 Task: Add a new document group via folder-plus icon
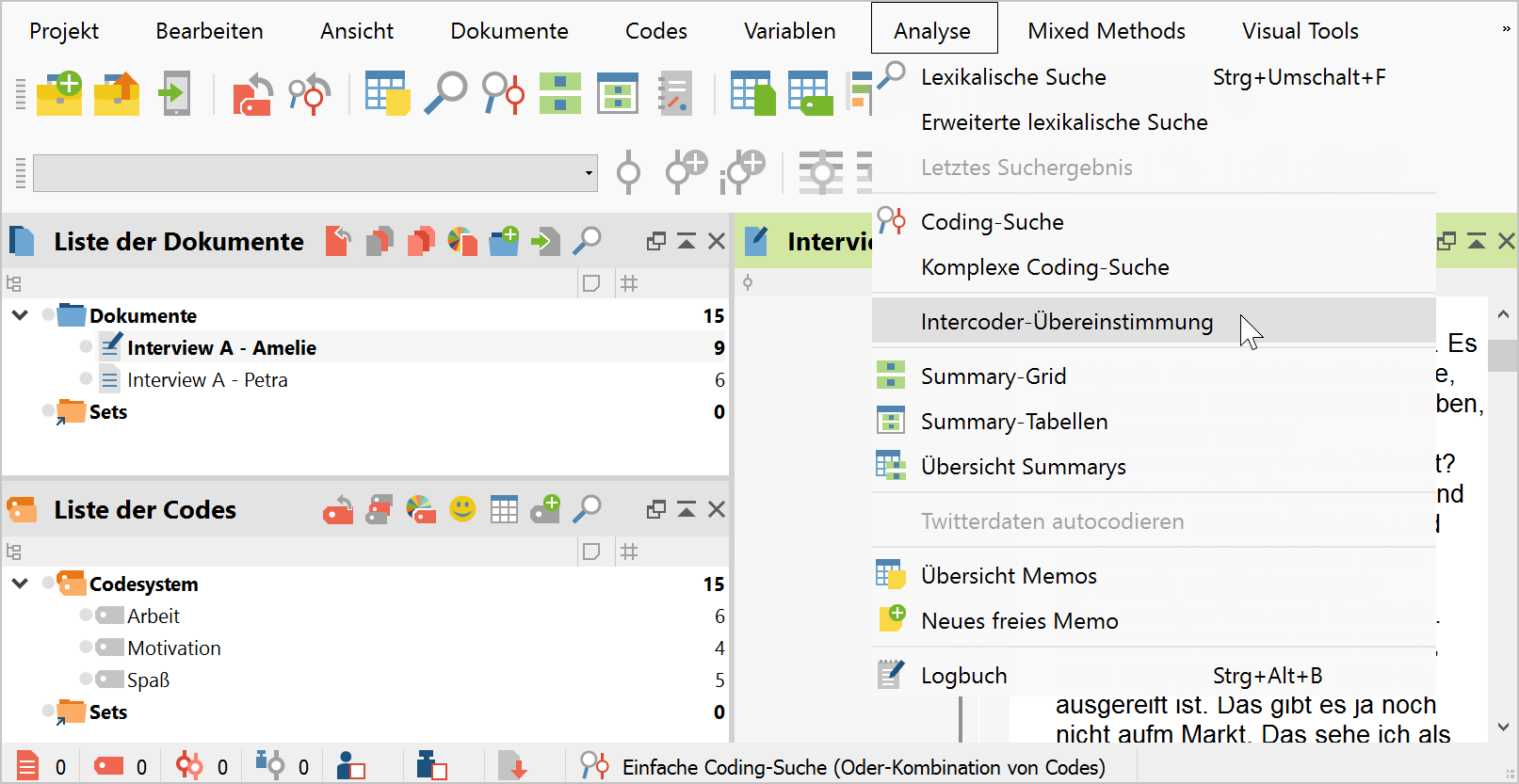point(504,242)
